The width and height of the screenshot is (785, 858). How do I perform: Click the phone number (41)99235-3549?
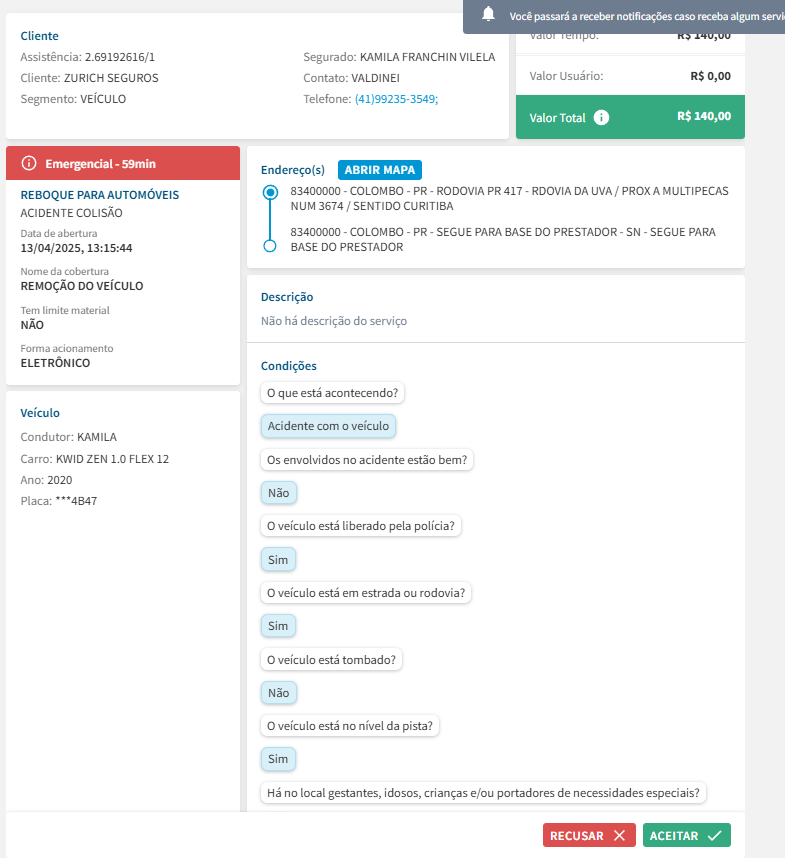pos(396,99)
